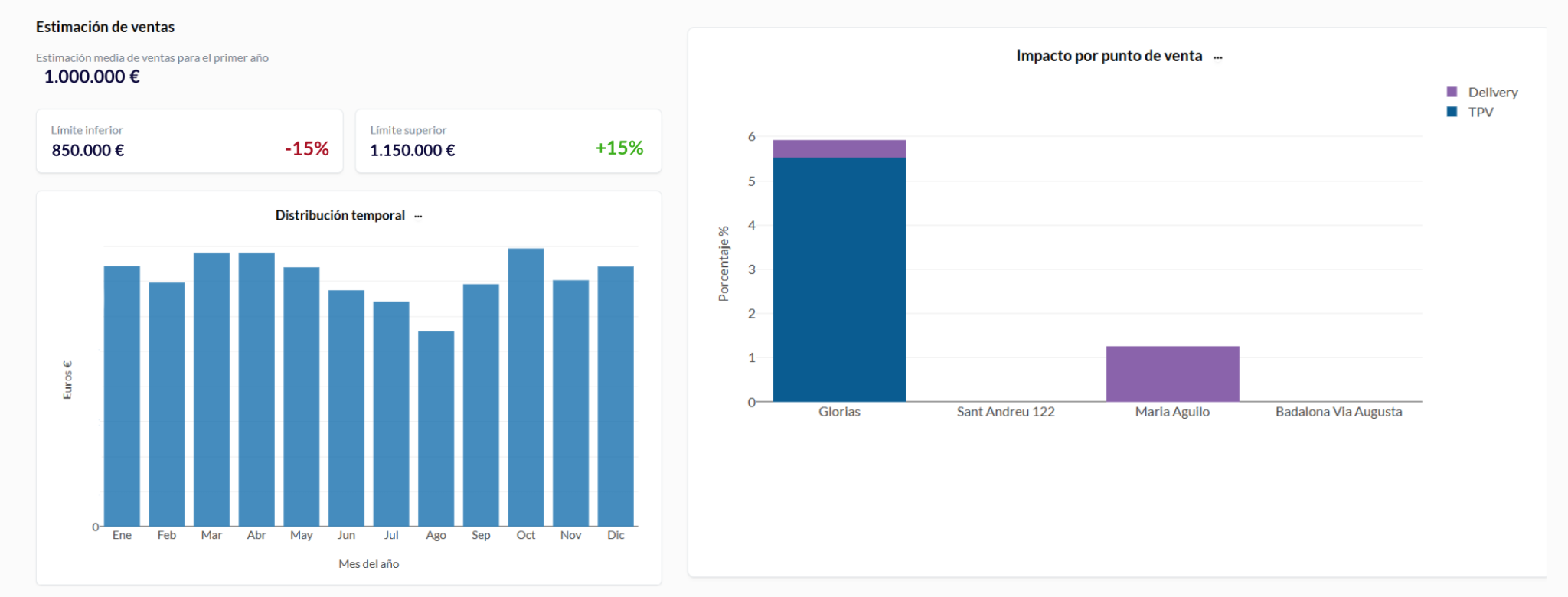The image size is (1568, 597).
Task: Click the Badalona Via Augusta axis label
Action: [x=1338, y=412]
